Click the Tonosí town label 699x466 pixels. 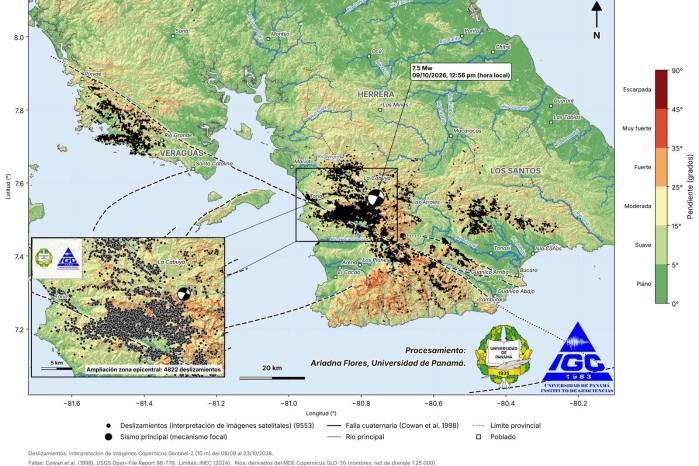click(x=503, y=248)
